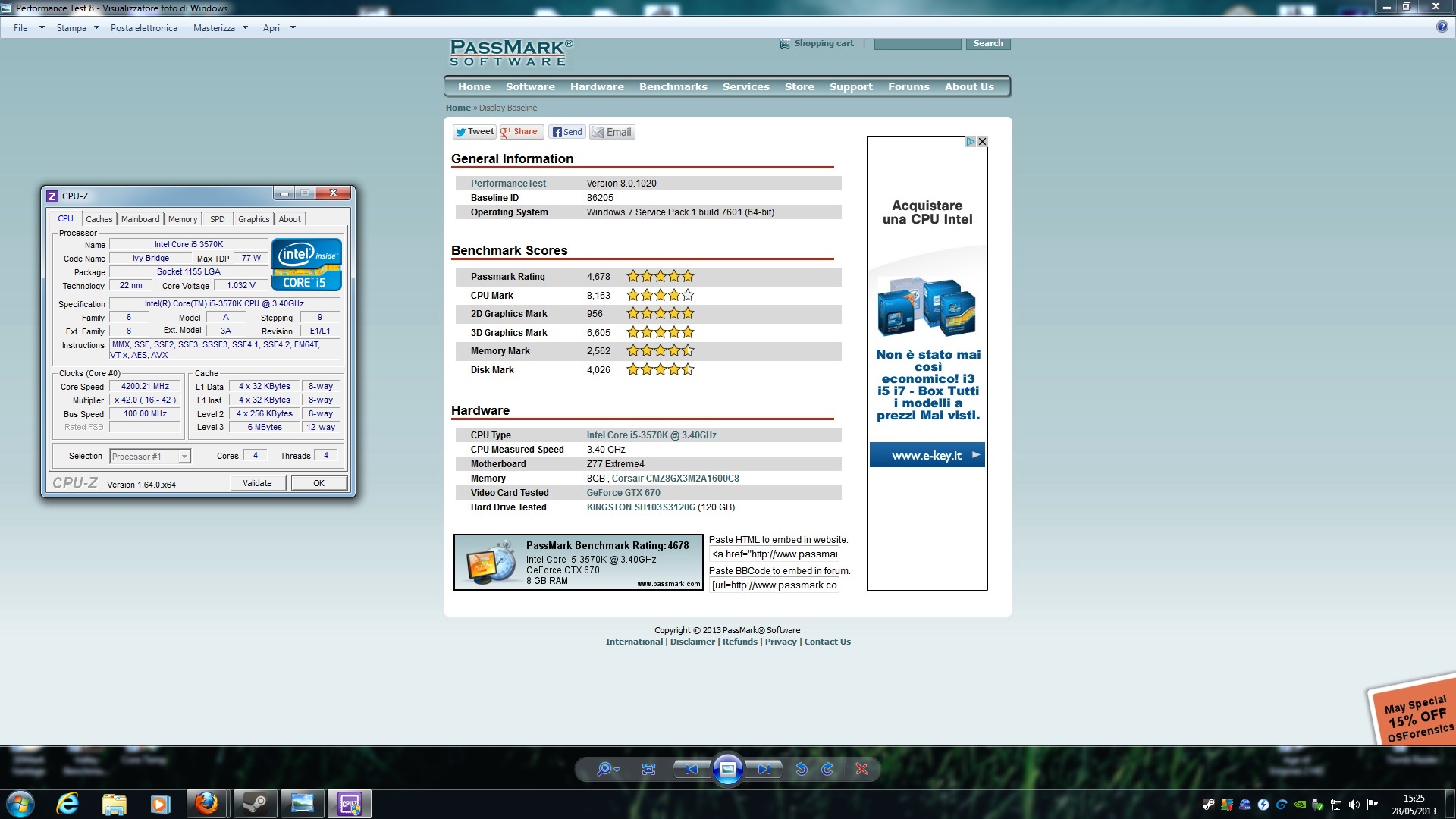Switch to the Mainboard tab in CPU-Z
Viewport: 1456px width, 819px height.
(140, 219)
